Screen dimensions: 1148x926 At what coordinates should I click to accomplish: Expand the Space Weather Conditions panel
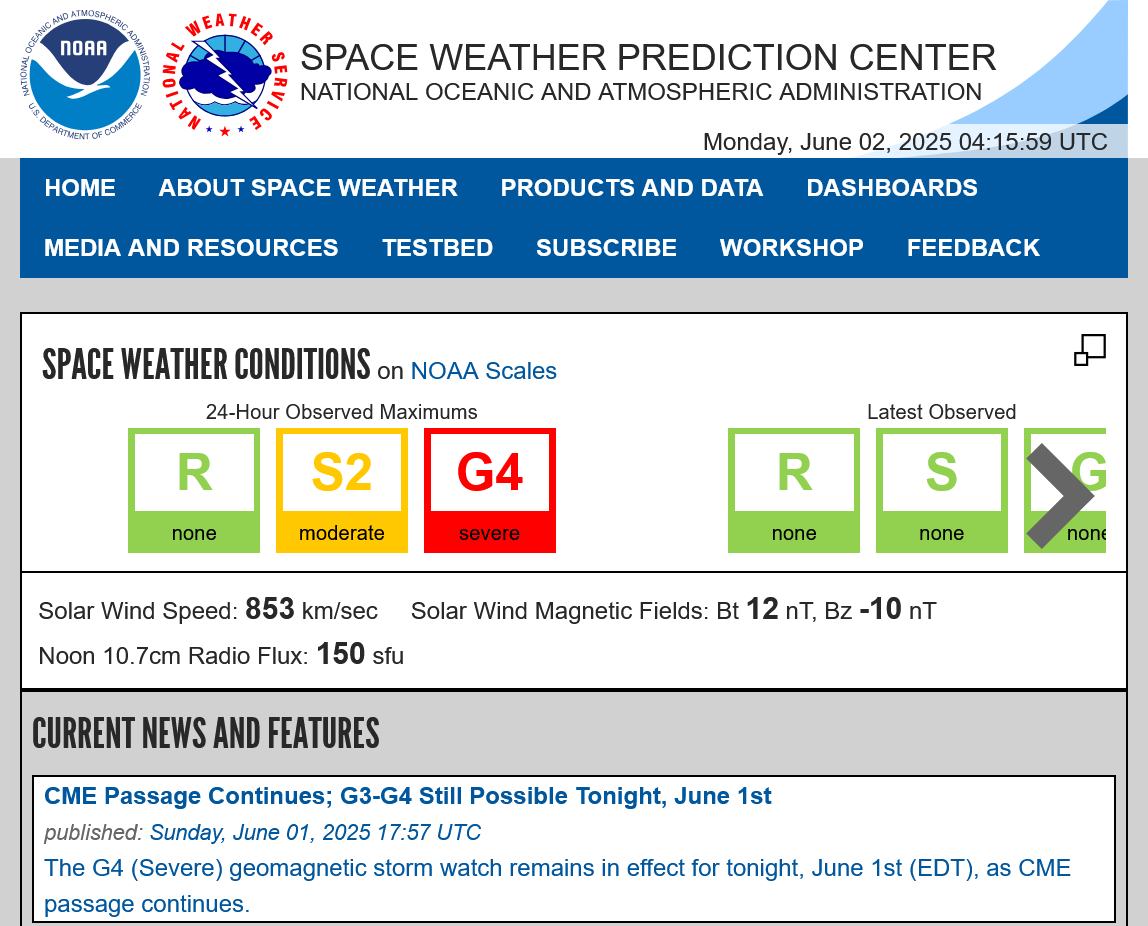click(x=1090, y=350)
